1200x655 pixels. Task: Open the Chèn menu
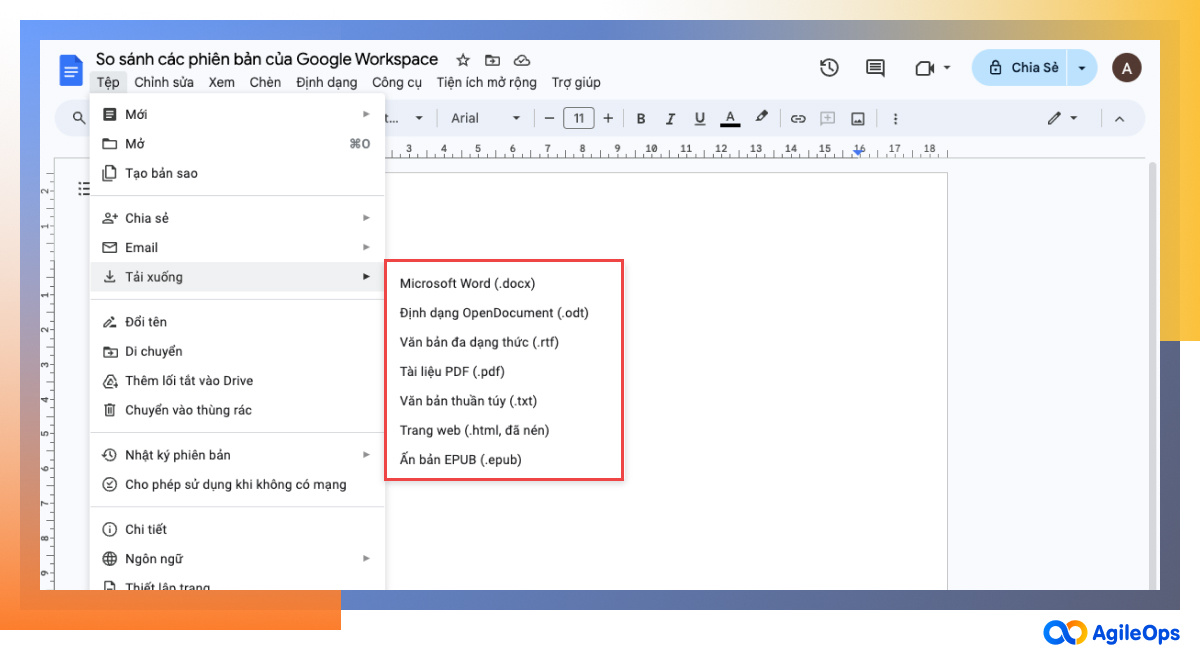(x=265, y=82)
